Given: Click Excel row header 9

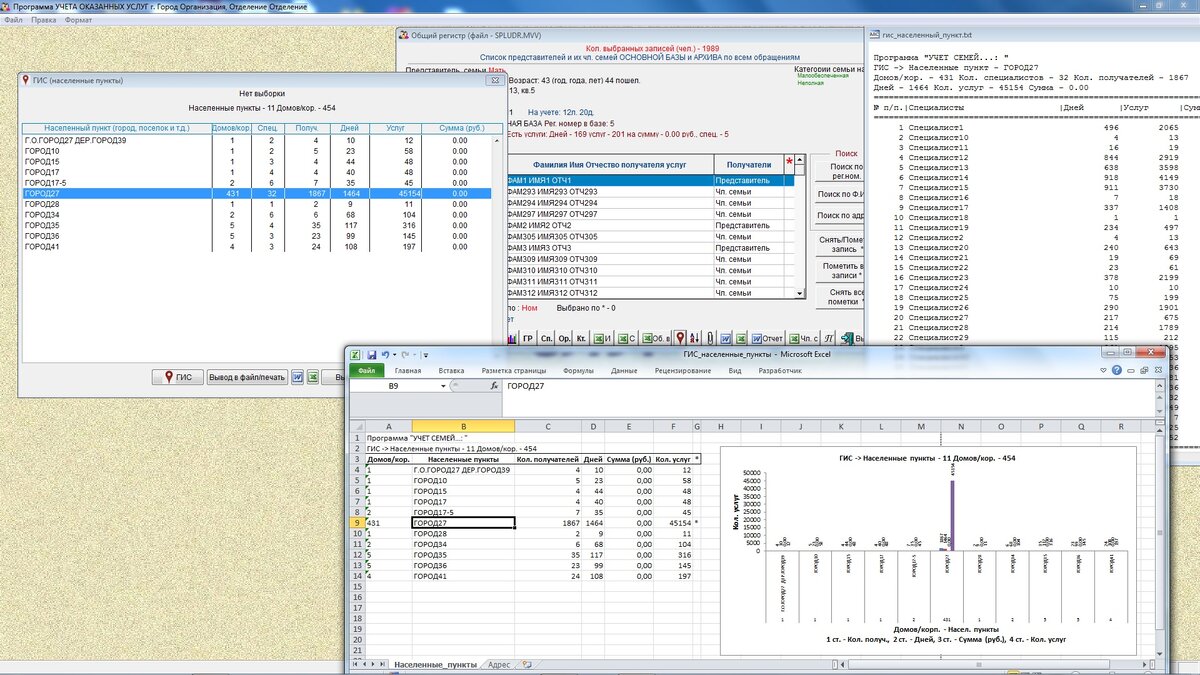Looking at the screenshot, I should pos(355,523).
